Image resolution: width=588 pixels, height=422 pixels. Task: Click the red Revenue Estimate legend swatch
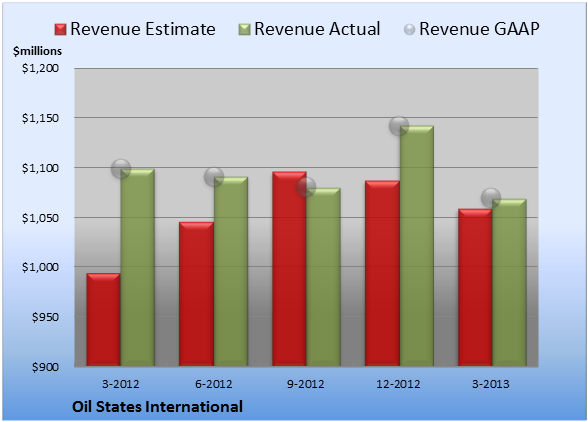tap(60, 30)
